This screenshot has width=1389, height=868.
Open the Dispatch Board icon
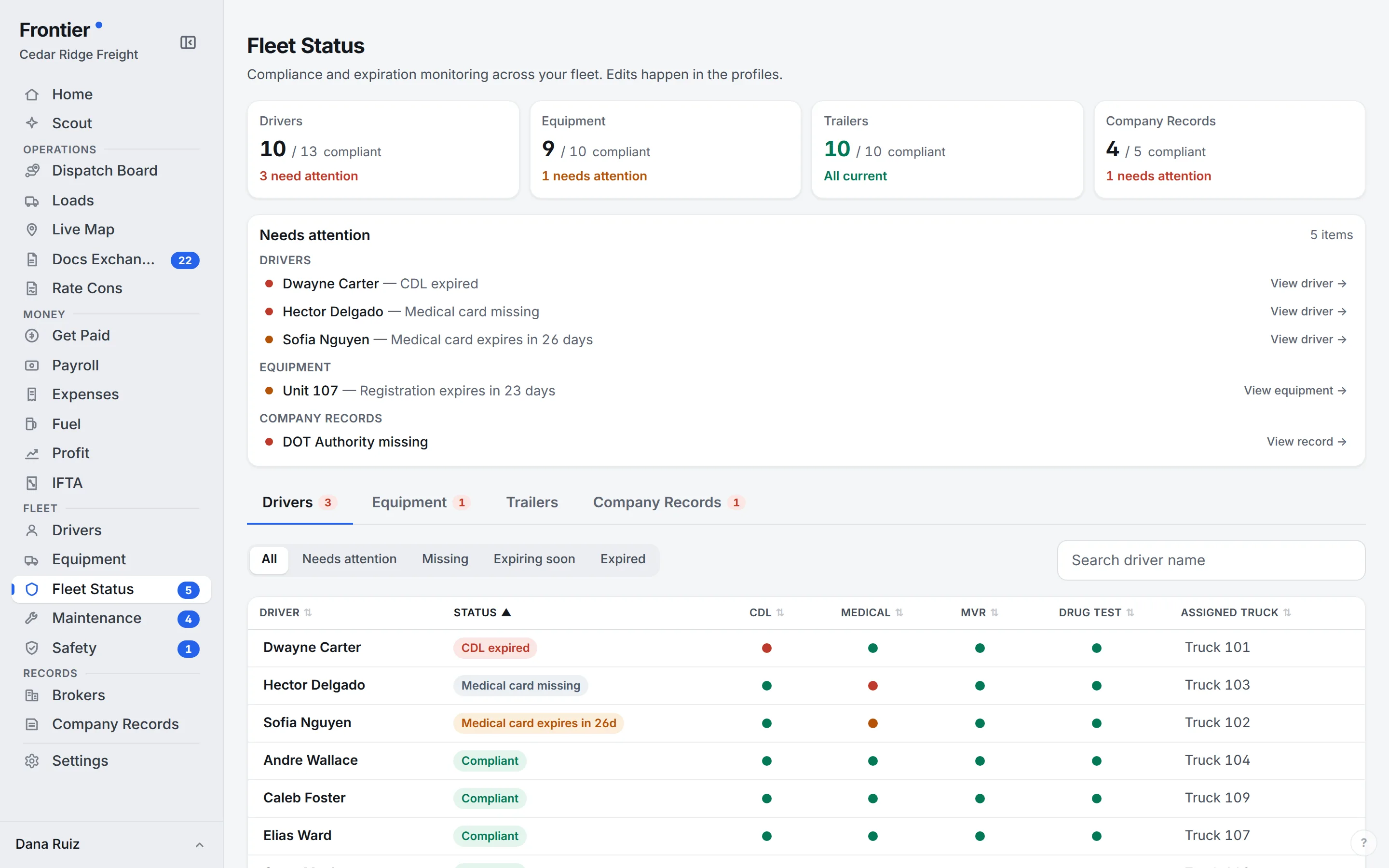pyautogui.click(x=32, y=171)
